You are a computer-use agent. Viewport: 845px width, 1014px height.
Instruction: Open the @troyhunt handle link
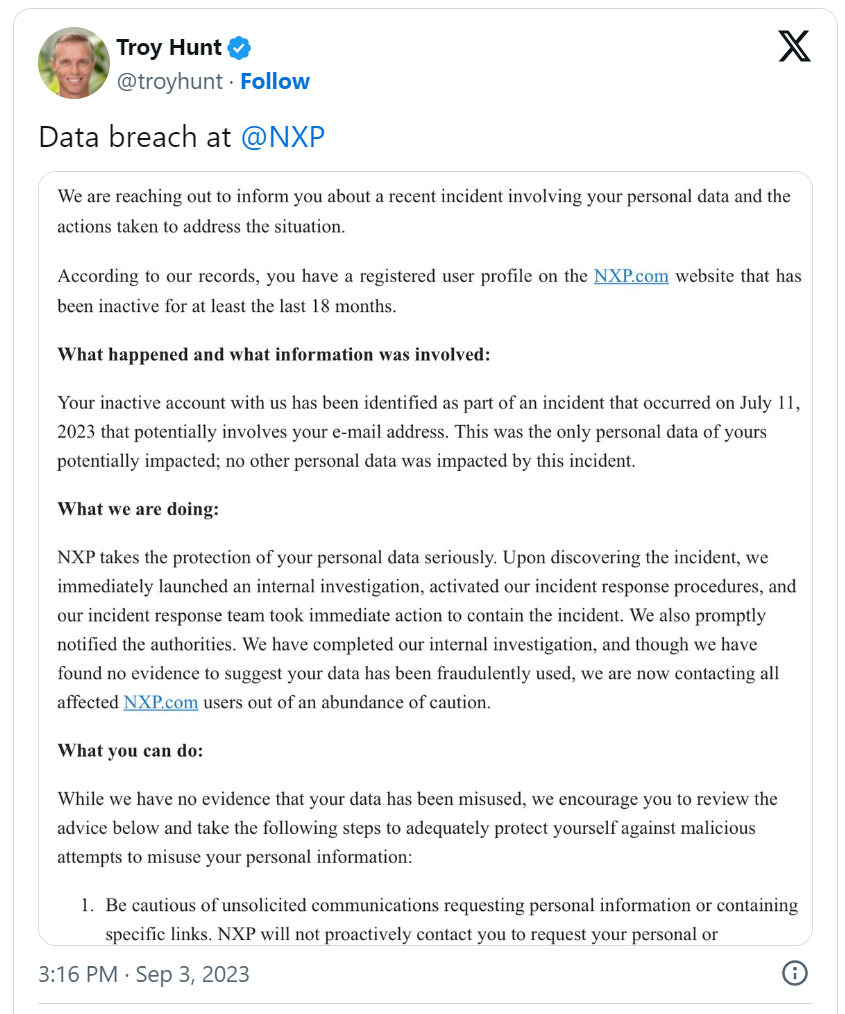coord(169,81)
